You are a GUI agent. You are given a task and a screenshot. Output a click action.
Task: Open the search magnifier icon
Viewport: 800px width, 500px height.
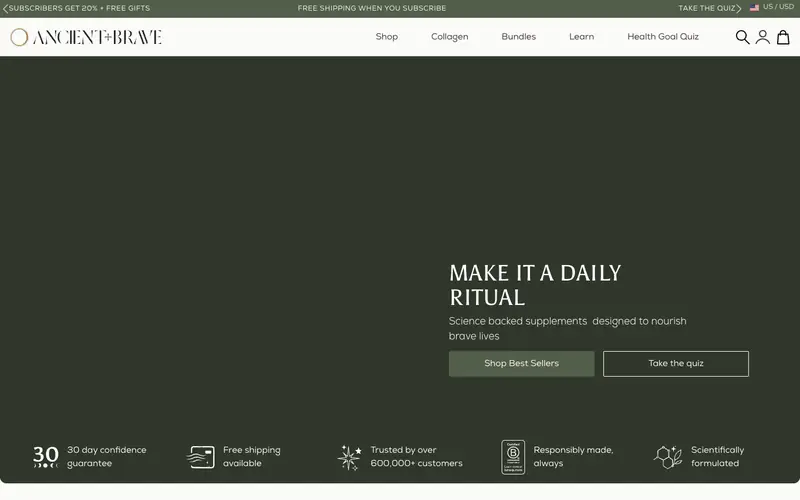742,37
